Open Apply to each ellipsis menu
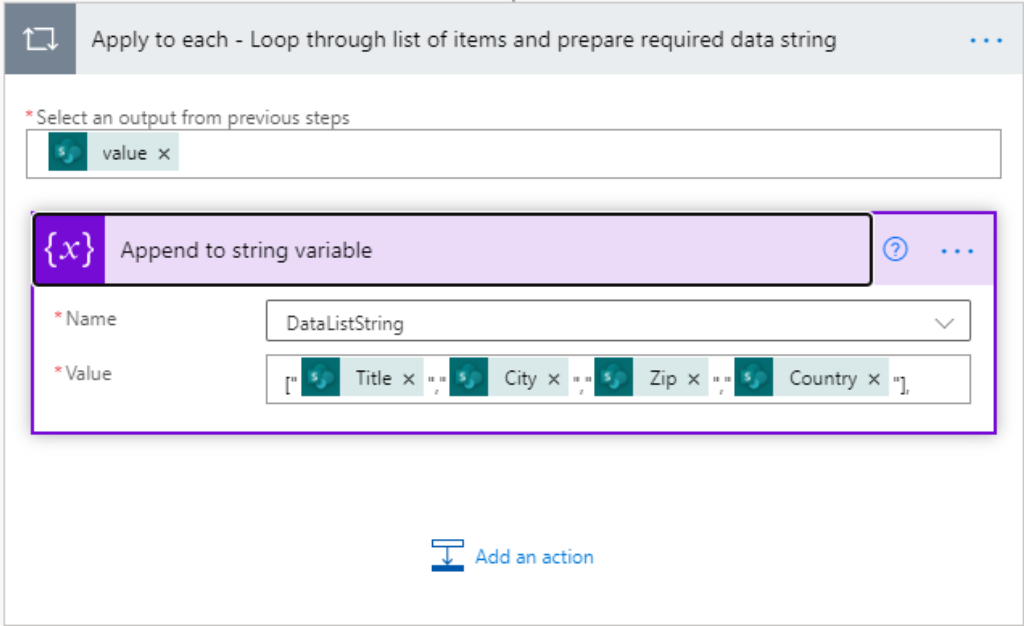 coord(985,40)
